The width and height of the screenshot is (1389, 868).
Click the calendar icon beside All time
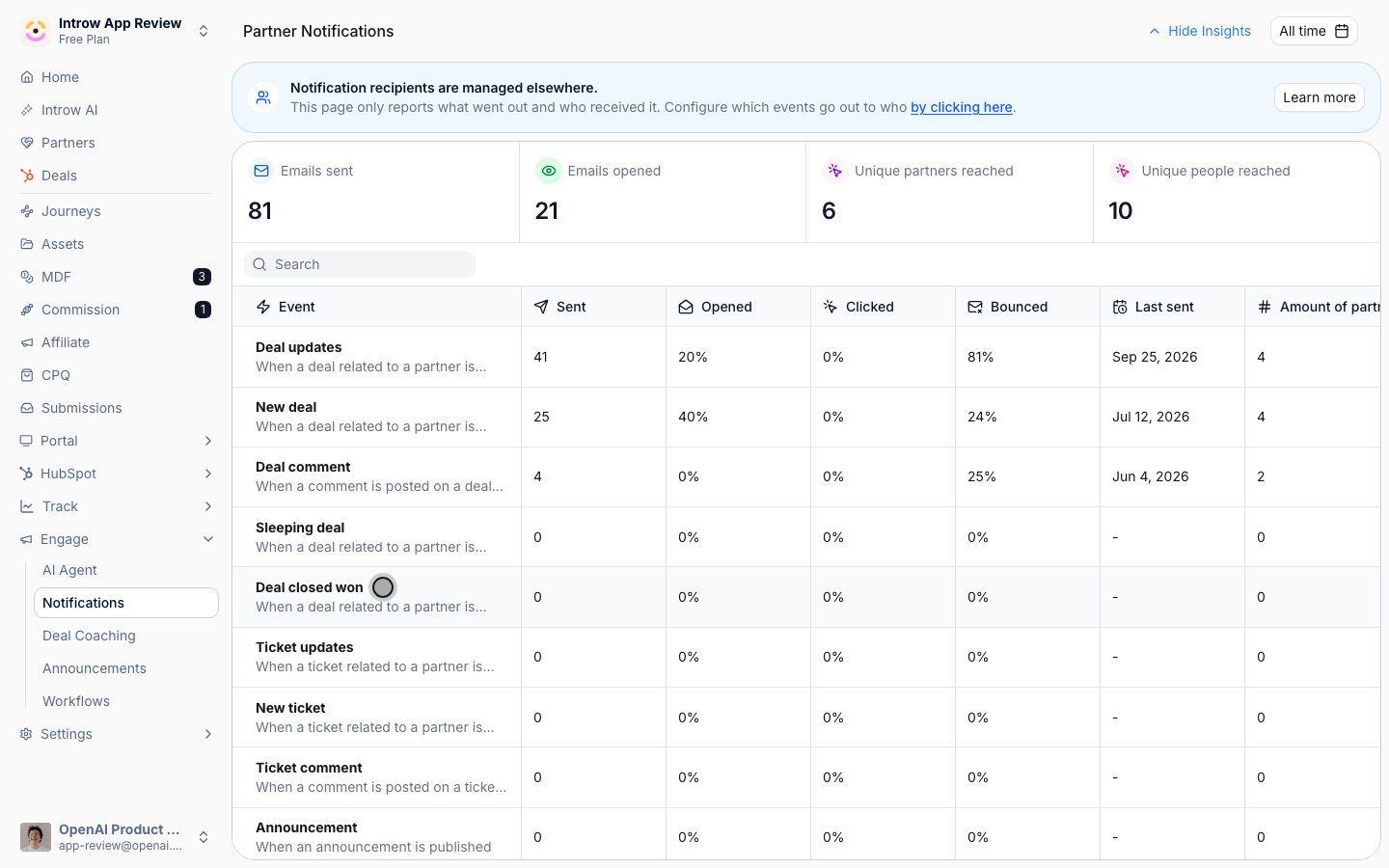click(1342, 31)
